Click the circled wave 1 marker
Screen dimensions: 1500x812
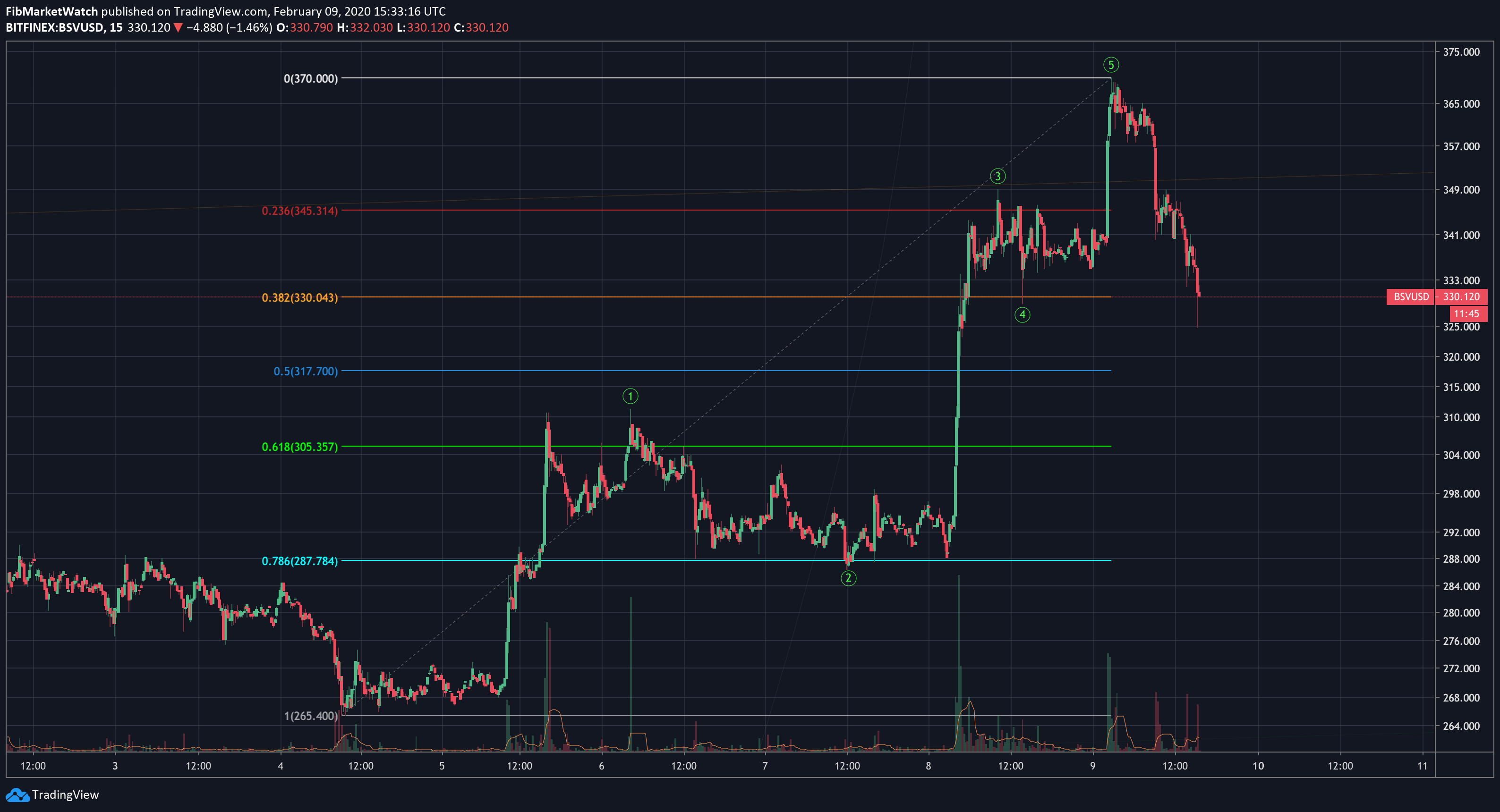pos(630,397)
